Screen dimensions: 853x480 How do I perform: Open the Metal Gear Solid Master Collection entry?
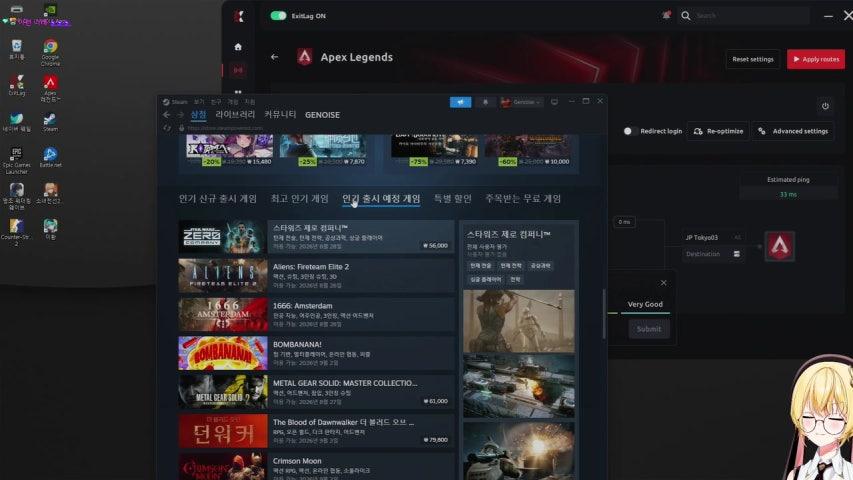coord(316,392)
